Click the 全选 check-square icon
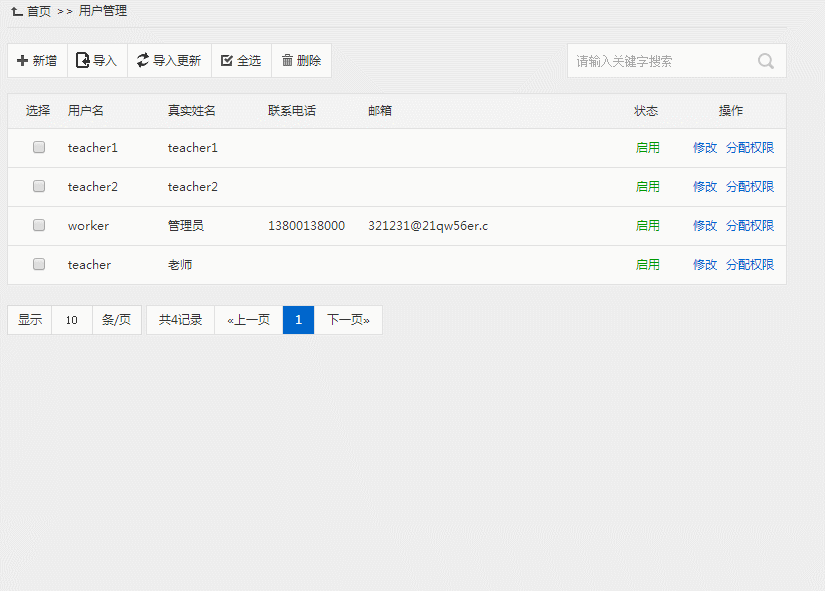The image size is (825, 591). [x=226, y=61]
